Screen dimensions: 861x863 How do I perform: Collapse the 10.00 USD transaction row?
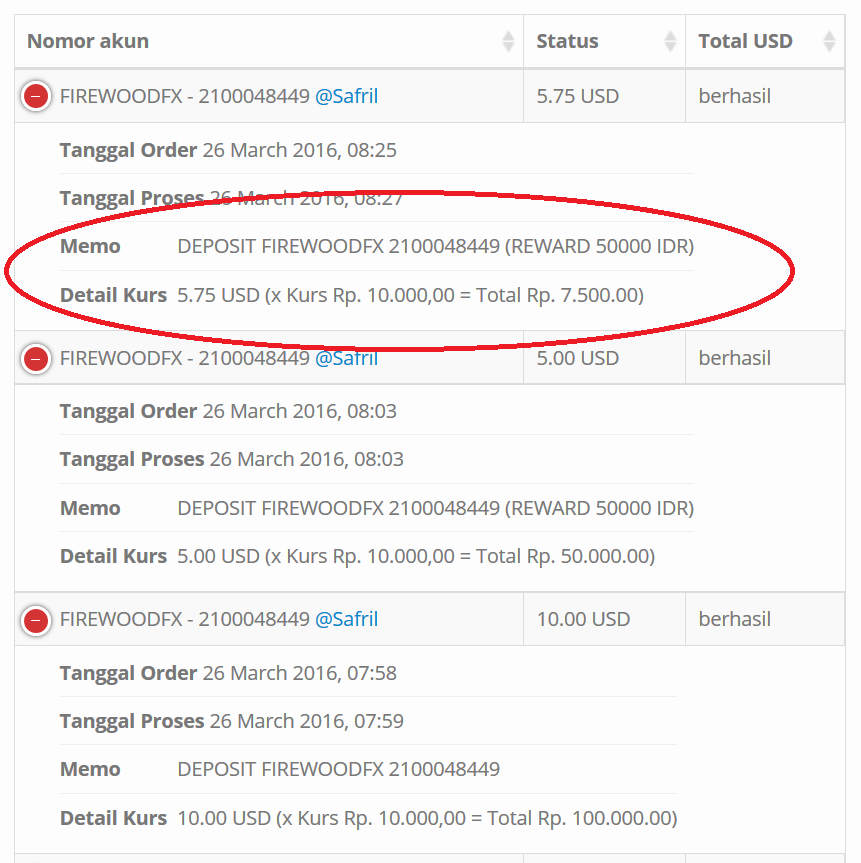pyautogui.click(x=36, y=620)
